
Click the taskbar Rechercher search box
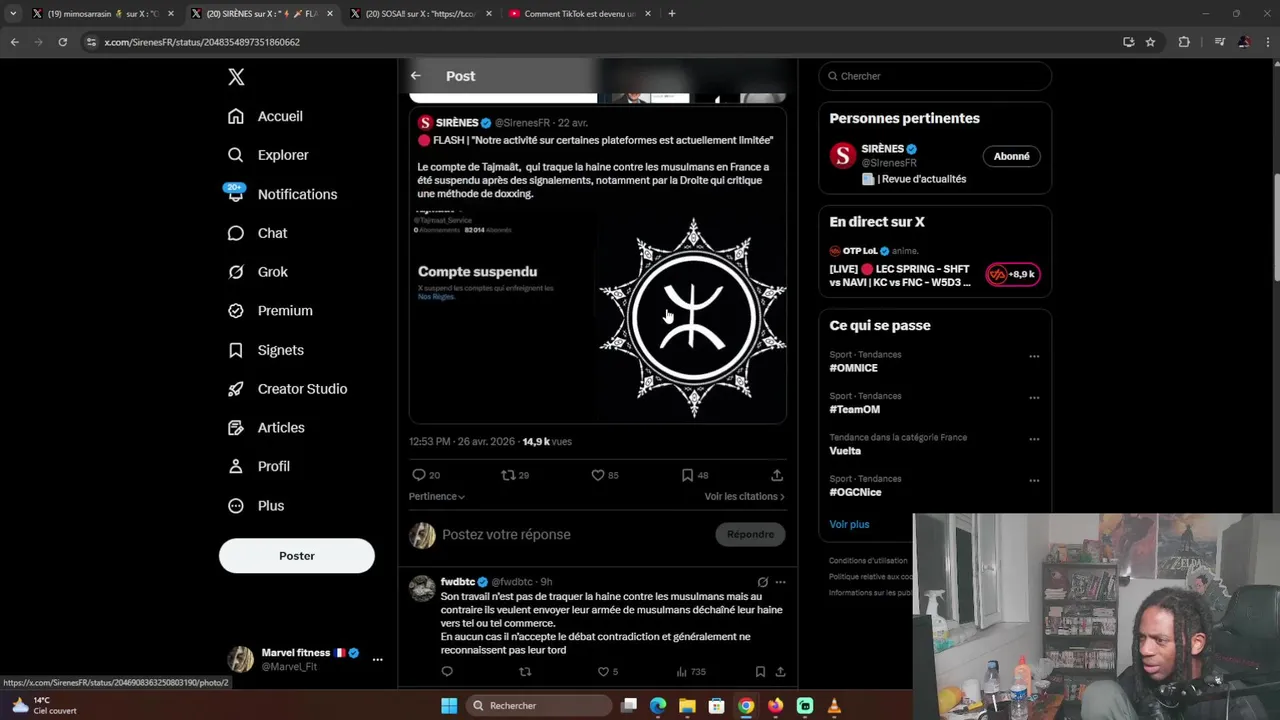coord(539,706)
